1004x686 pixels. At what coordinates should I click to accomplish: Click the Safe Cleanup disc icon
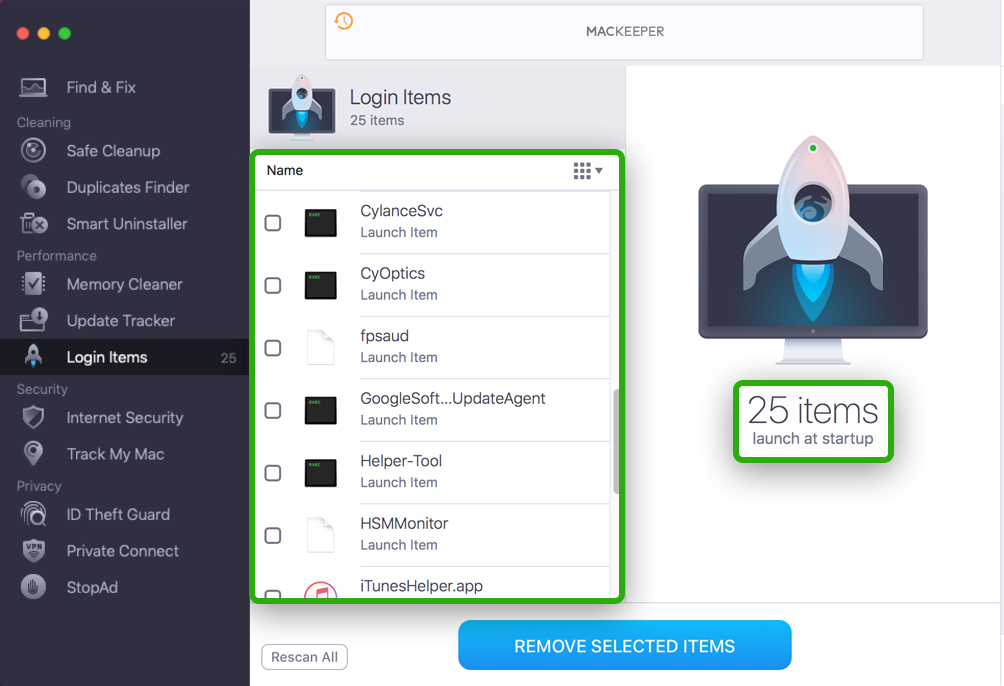point(33,151)
